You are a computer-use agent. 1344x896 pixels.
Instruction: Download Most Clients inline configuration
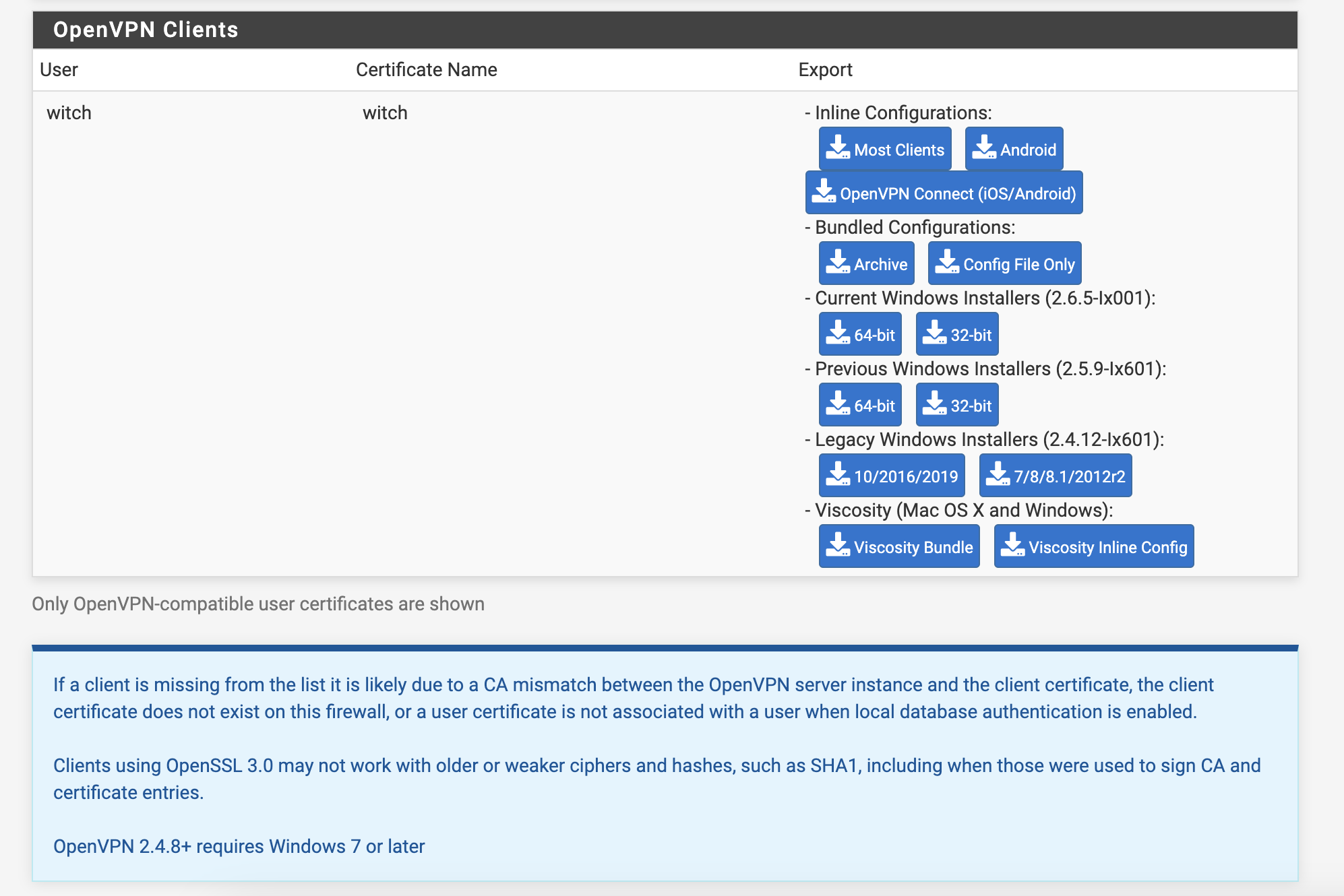click(x=885, y=149)
